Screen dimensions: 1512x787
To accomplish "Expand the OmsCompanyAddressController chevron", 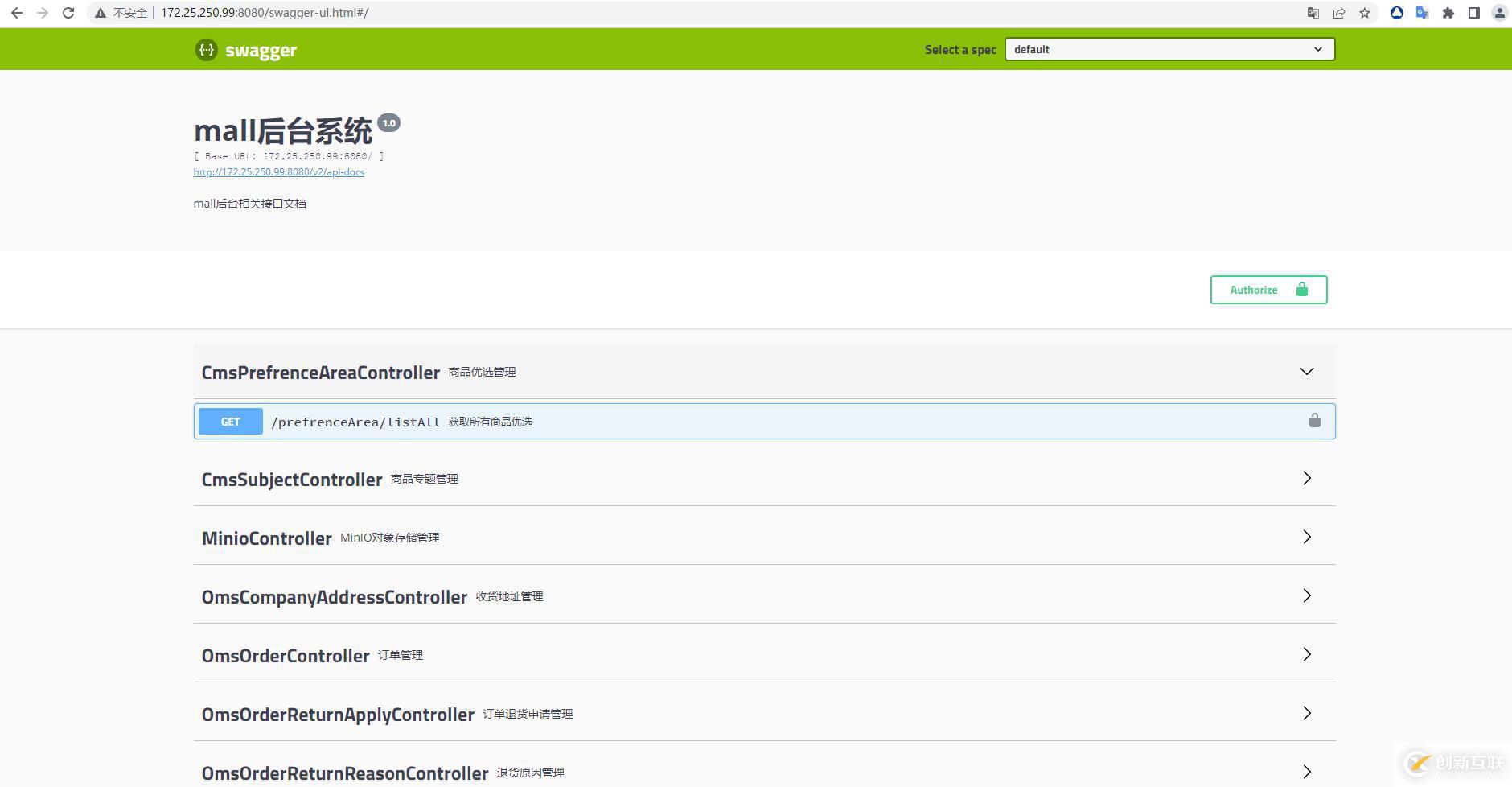I will 1307,595.
